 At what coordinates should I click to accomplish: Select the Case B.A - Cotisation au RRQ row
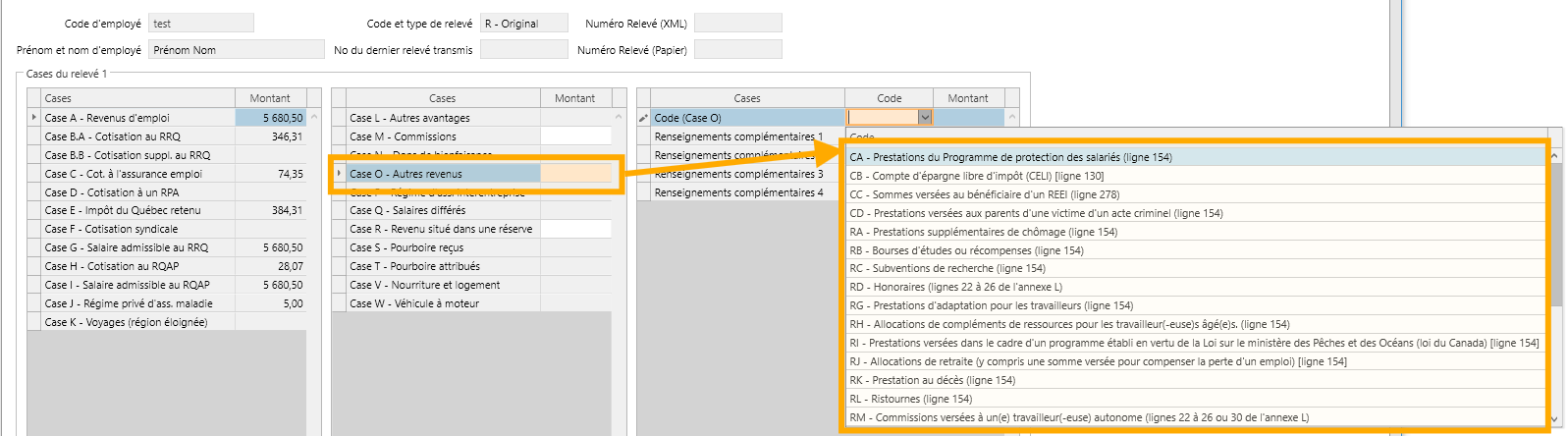[167, 136]
